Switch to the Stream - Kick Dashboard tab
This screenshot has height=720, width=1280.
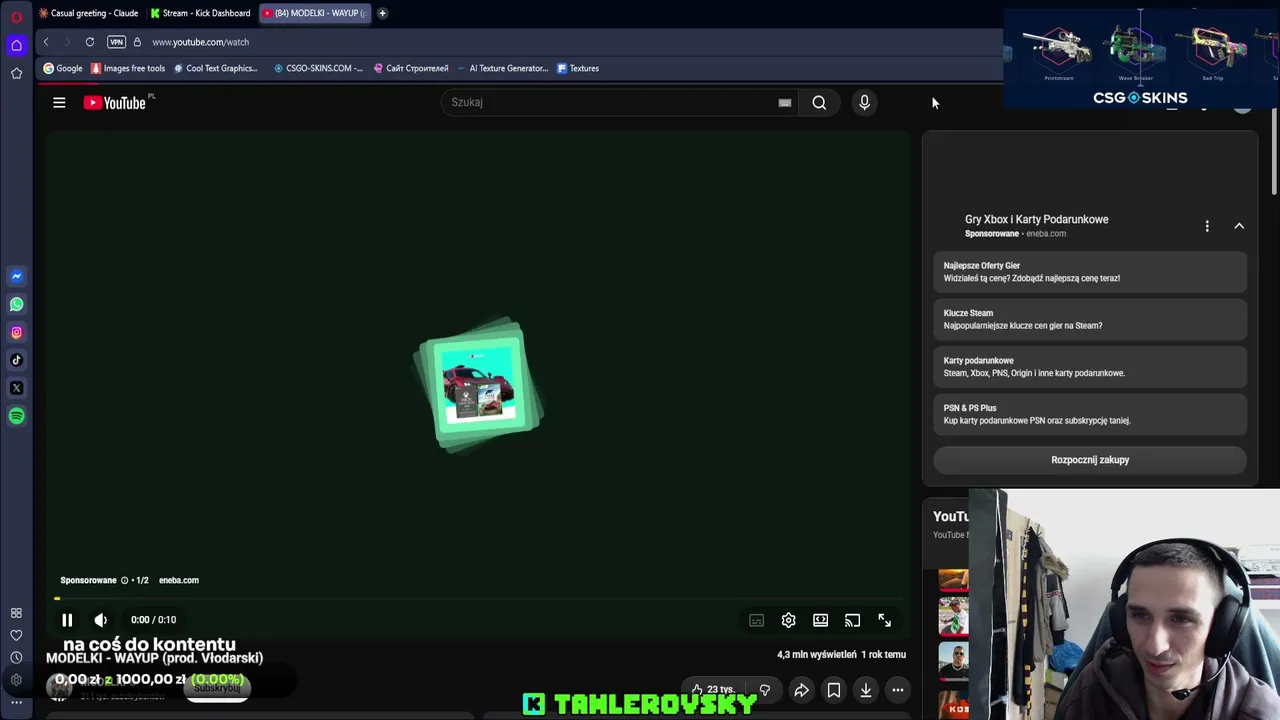(200, 13)
